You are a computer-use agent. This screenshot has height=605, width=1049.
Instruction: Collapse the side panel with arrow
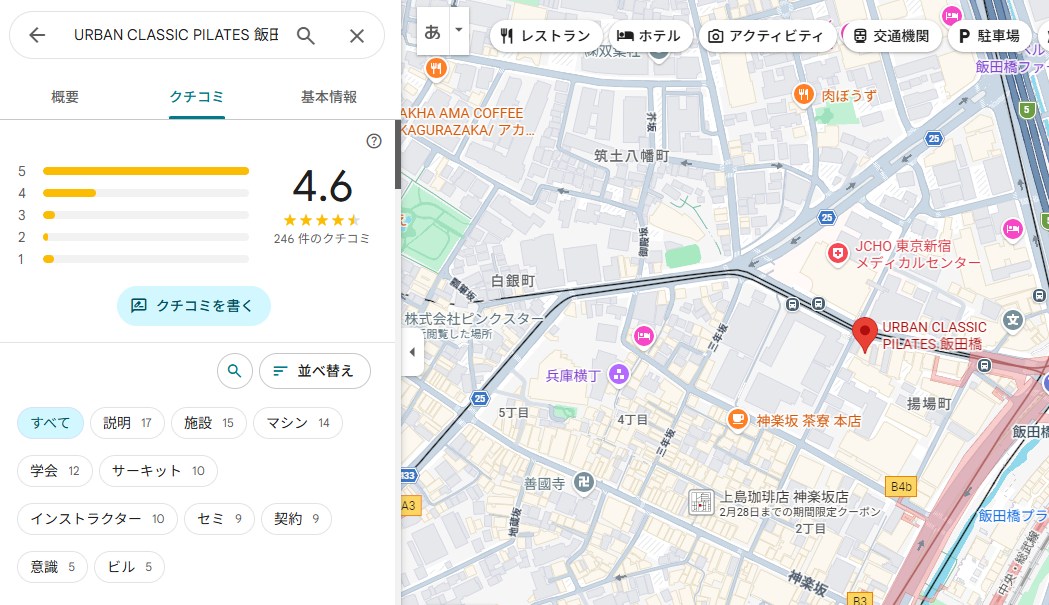pos(412,352)
